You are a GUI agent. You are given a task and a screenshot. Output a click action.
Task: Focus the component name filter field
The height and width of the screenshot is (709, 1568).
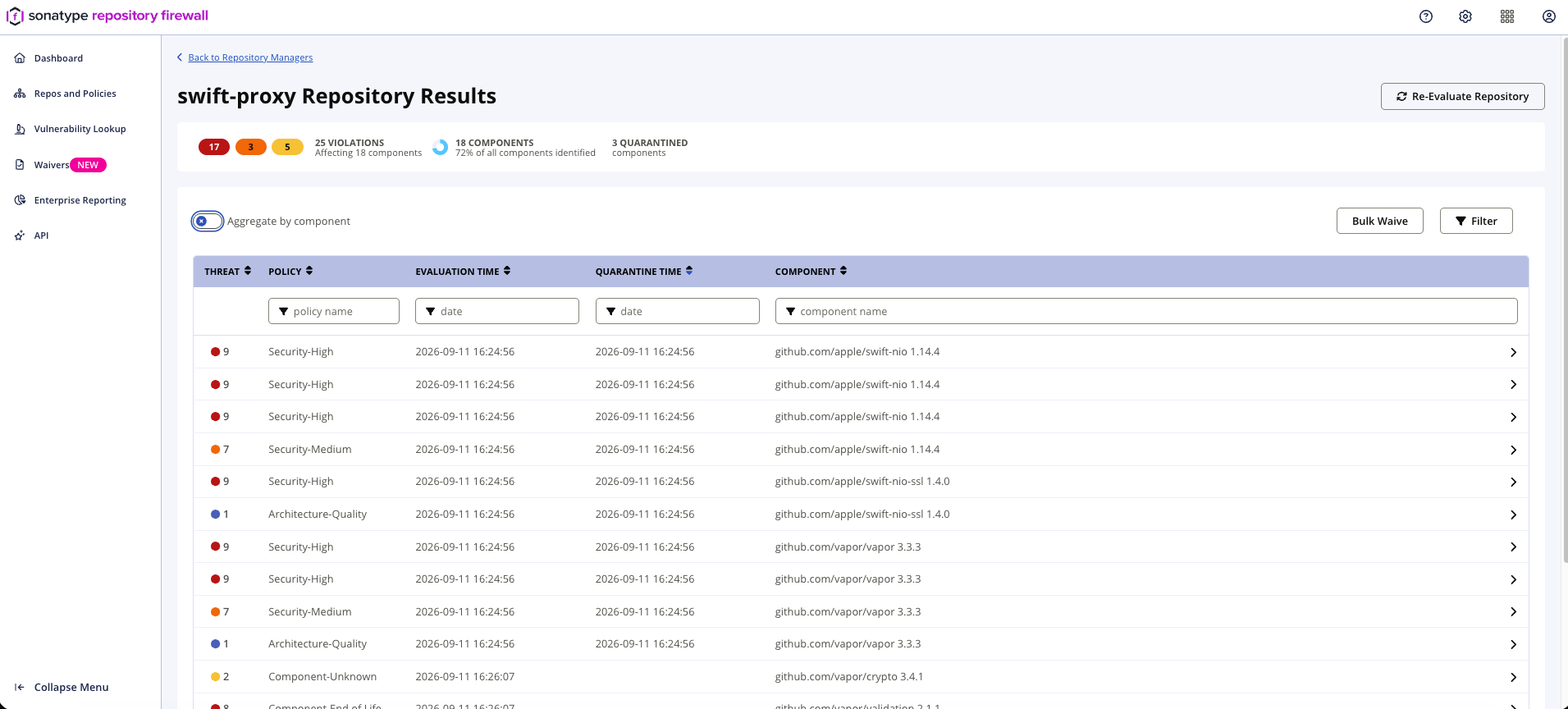point(1146,311)
